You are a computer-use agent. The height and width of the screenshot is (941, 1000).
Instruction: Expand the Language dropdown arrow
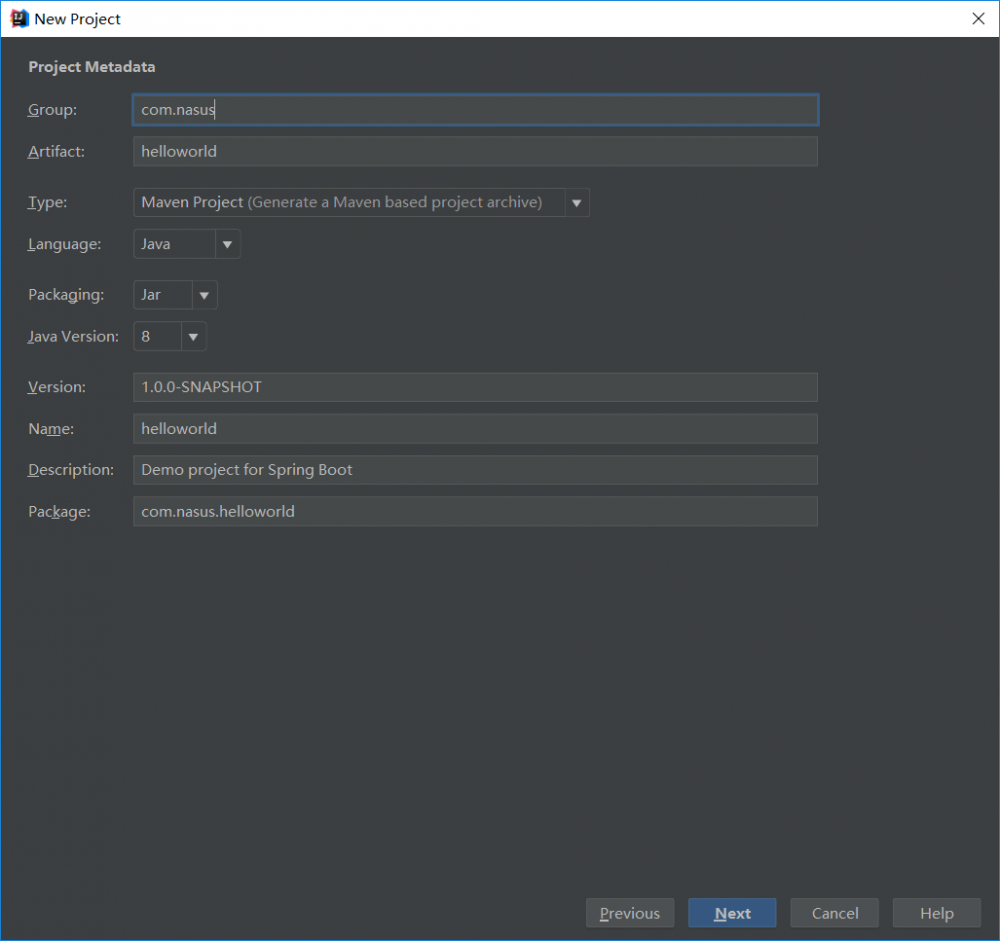[x=227, y=244]
